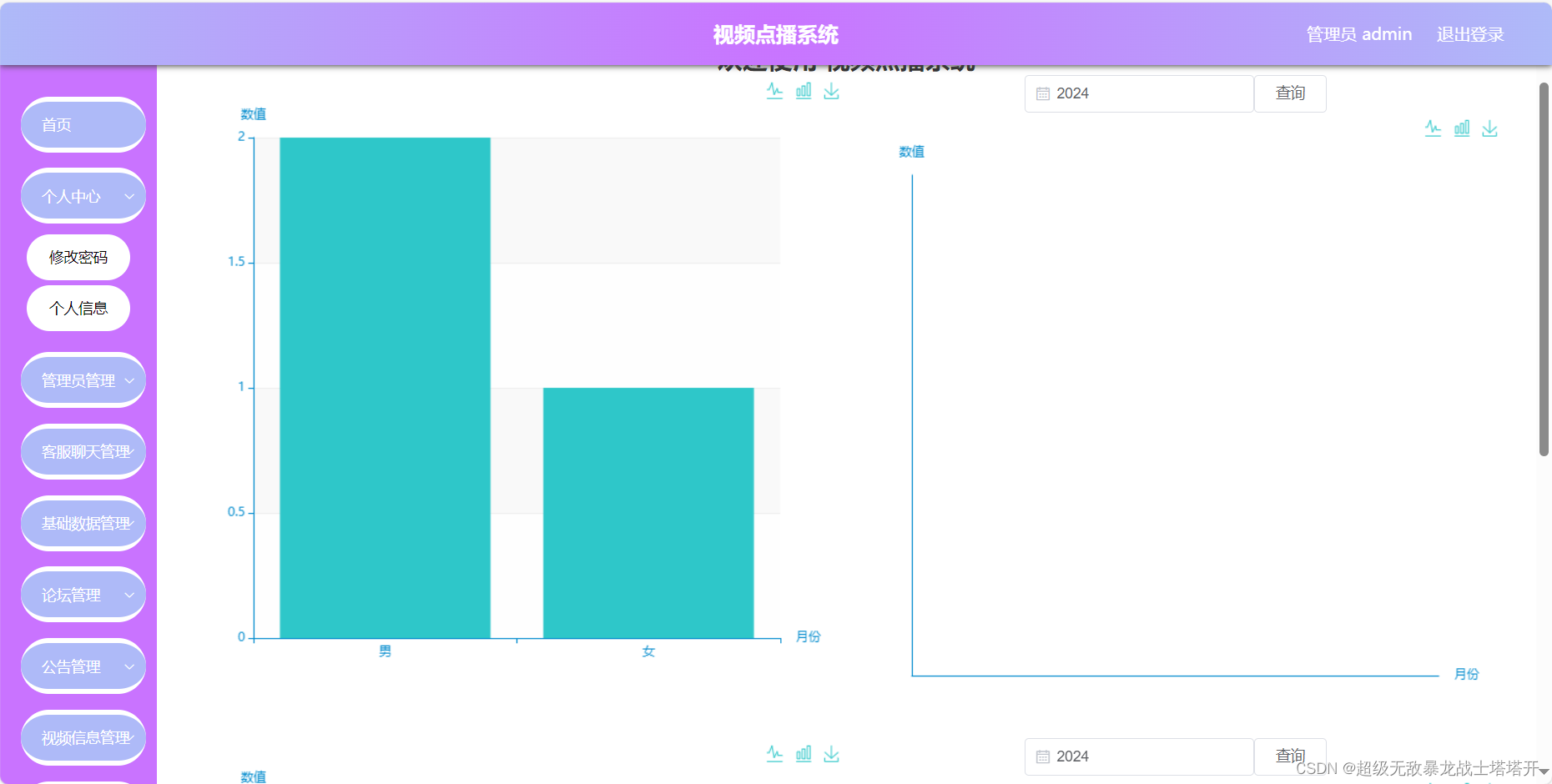Click the 女 axis label
This screenshot has width=1552, height=784.
pyautogui.click(x=648, y=651)
